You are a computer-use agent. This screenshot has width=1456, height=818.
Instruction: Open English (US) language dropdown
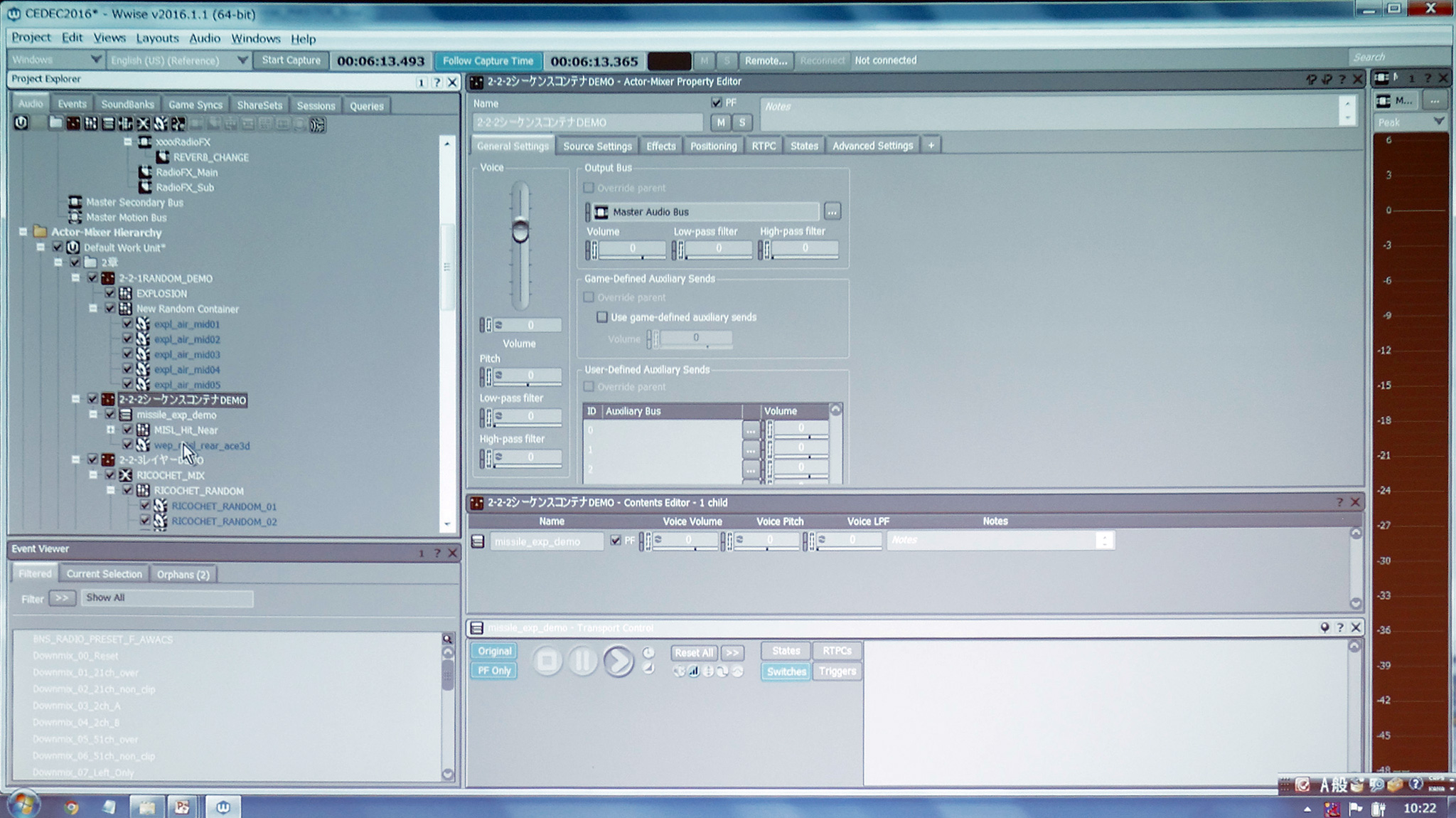pyautogui.click(x=178, y=60)
